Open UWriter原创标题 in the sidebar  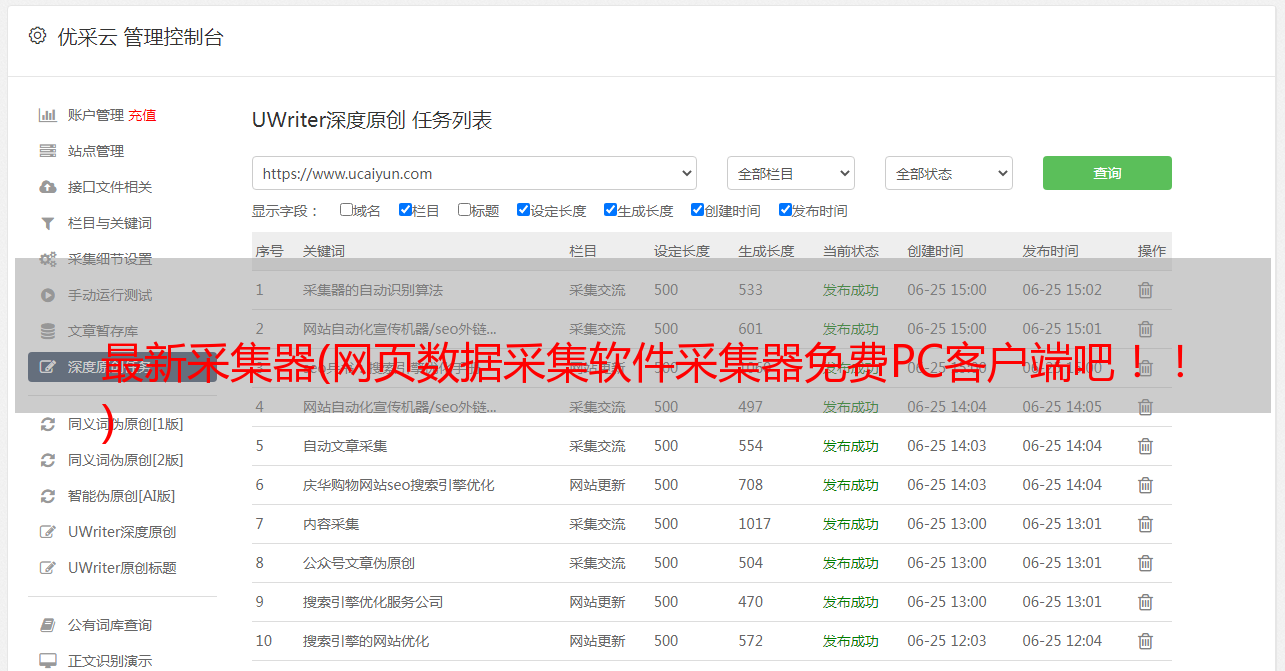point(122,568)
